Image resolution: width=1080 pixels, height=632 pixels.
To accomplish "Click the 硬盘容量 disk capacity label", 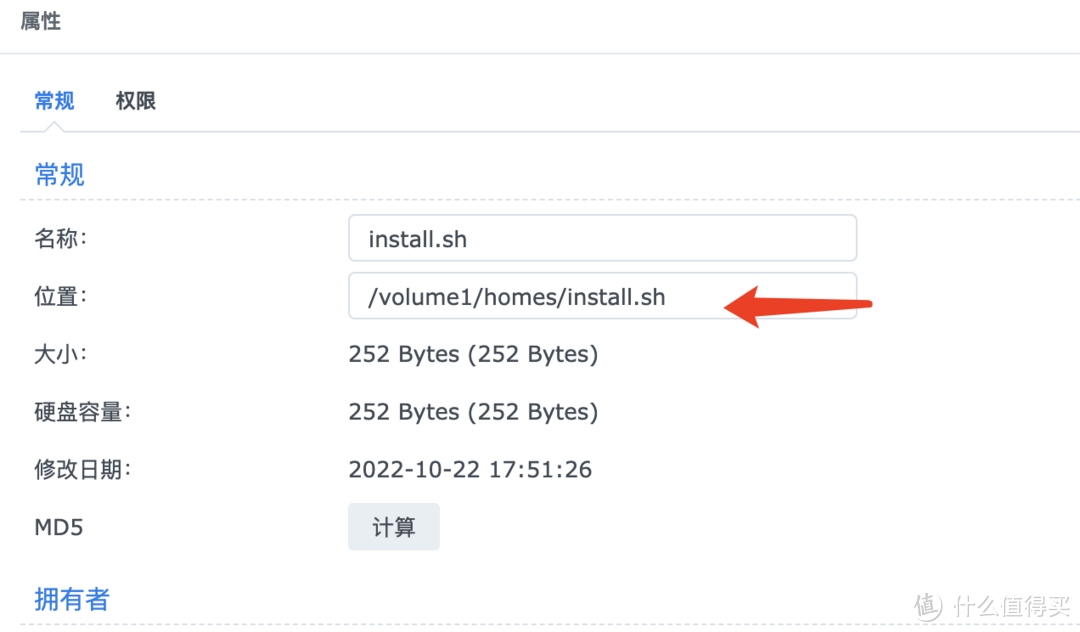I will pos(82,412).
